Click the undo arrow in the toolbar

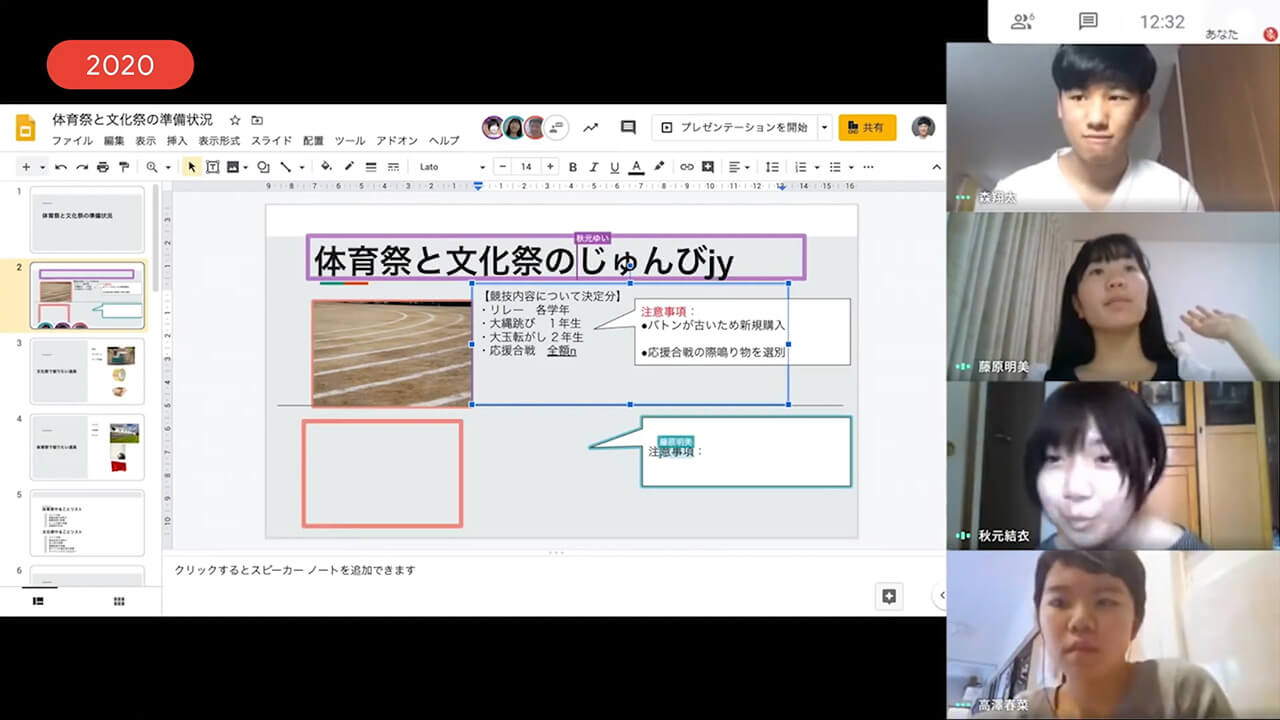coord(61,167)
